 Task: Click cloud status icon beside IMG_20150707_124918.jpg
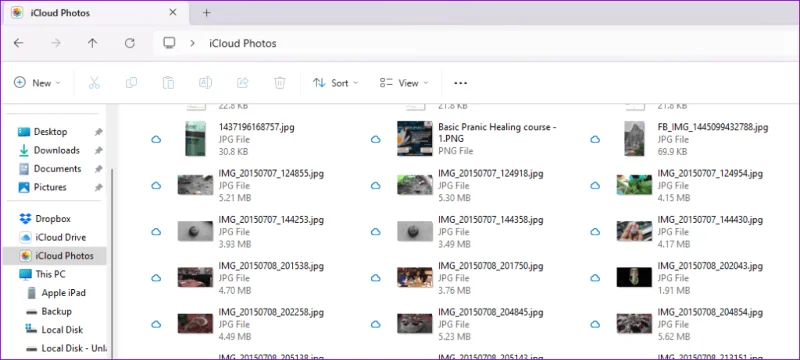click(376, 186)
